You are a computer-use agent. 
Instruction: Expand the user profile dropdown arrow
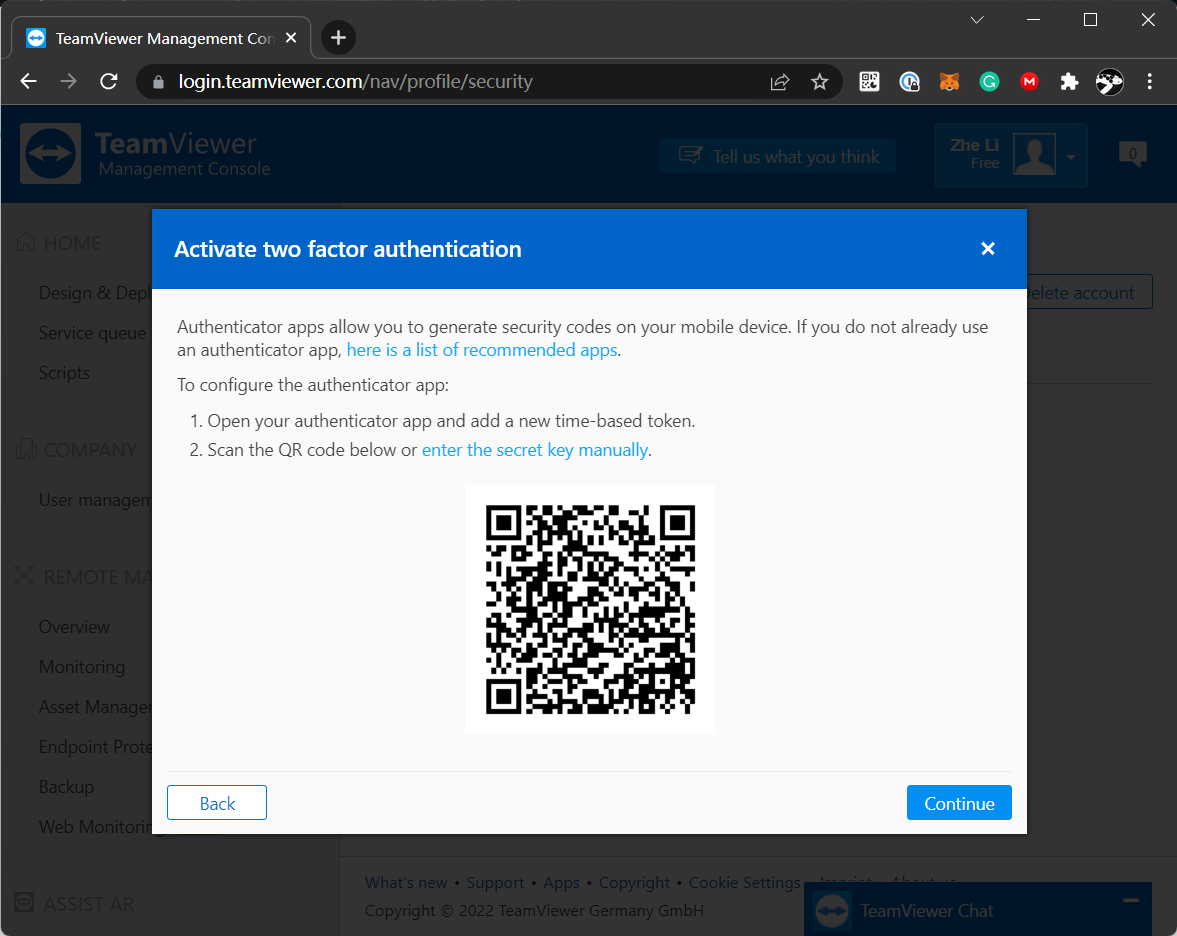1070,155
